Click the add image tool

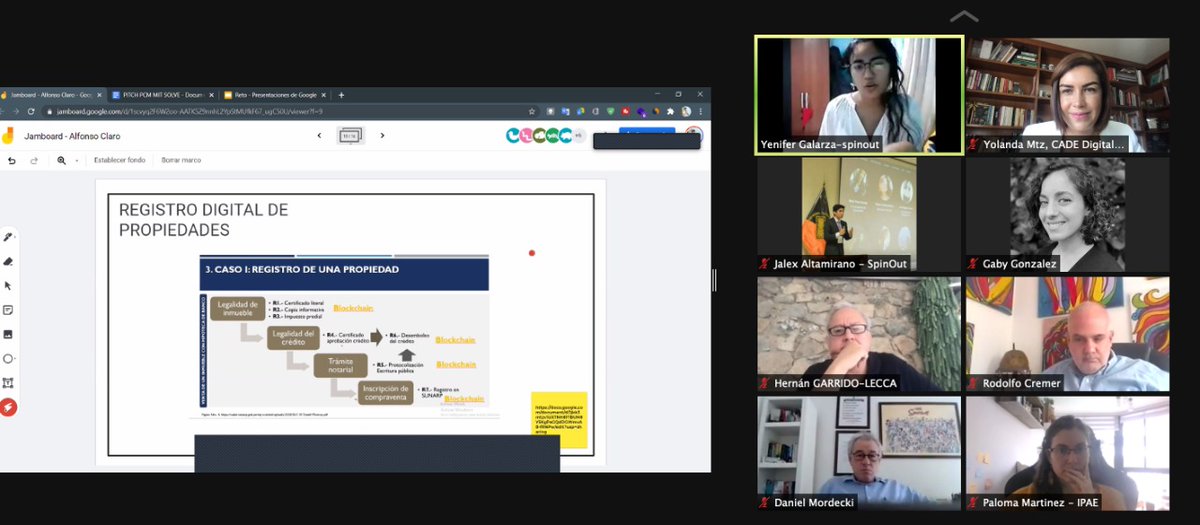8,334
